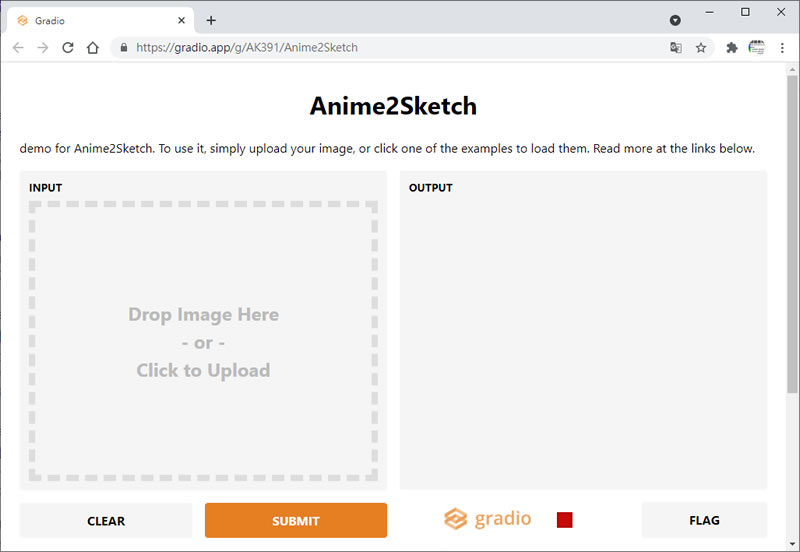This screenshot has height=552, width=800.
Task: Click the Anime2Sketch heading
Action: tap(393, 106)
